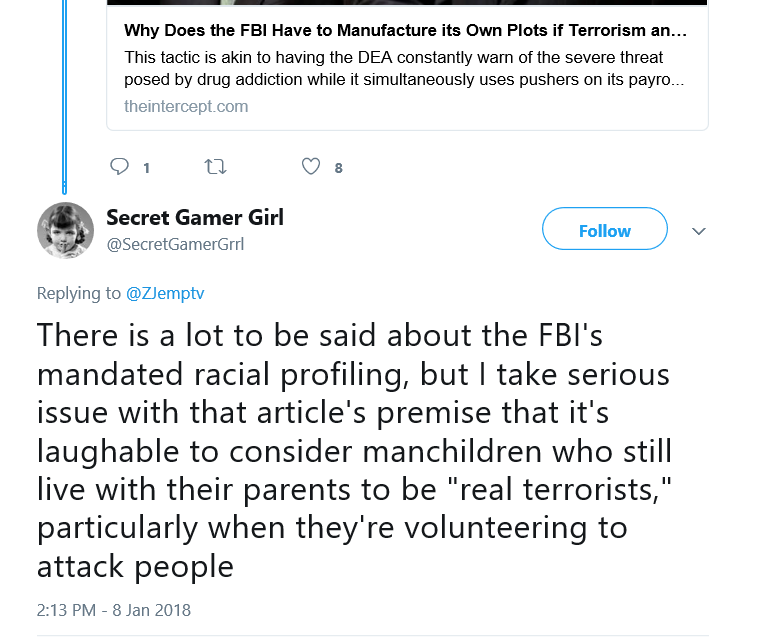This screenshot has height=637, width=757.
Task: Click the article preview image strip
Action: [407, 2]
